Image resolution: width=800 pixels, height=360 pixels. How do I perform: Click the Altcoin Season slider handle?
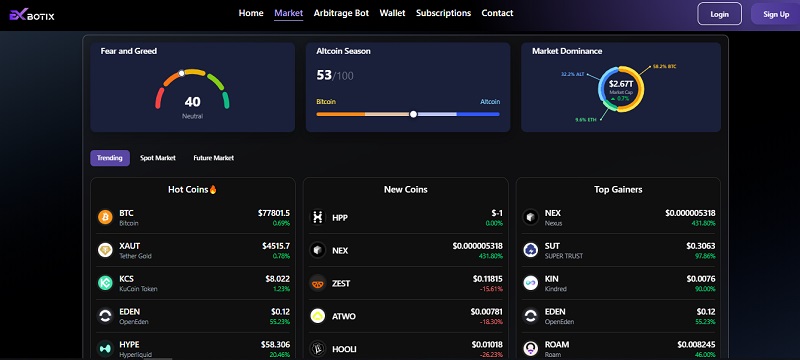(x=413, y=114)
